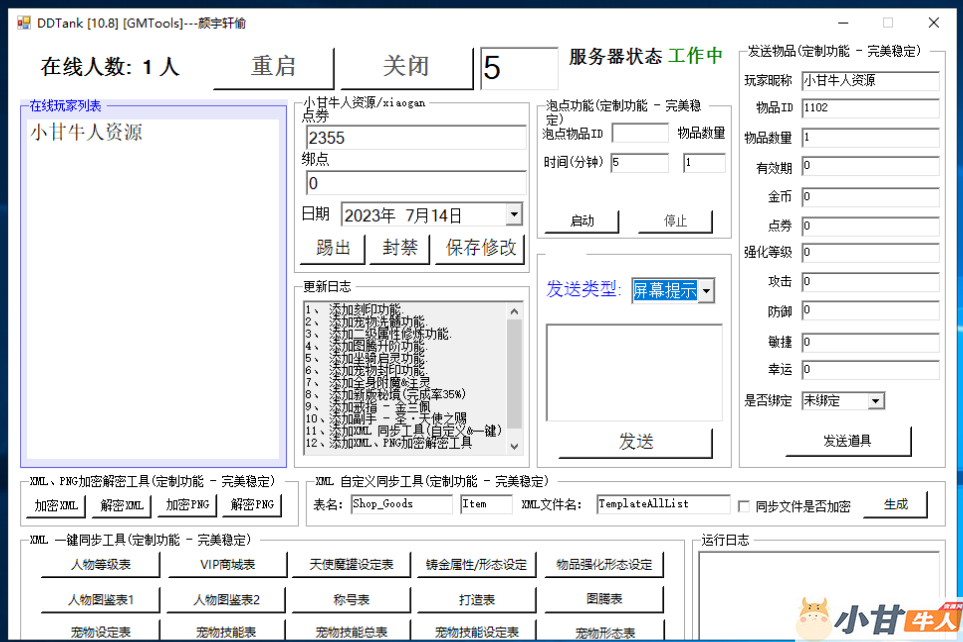963x642 pixels.
Task: Open the 是否绑定 combo box
Action: 875,400
